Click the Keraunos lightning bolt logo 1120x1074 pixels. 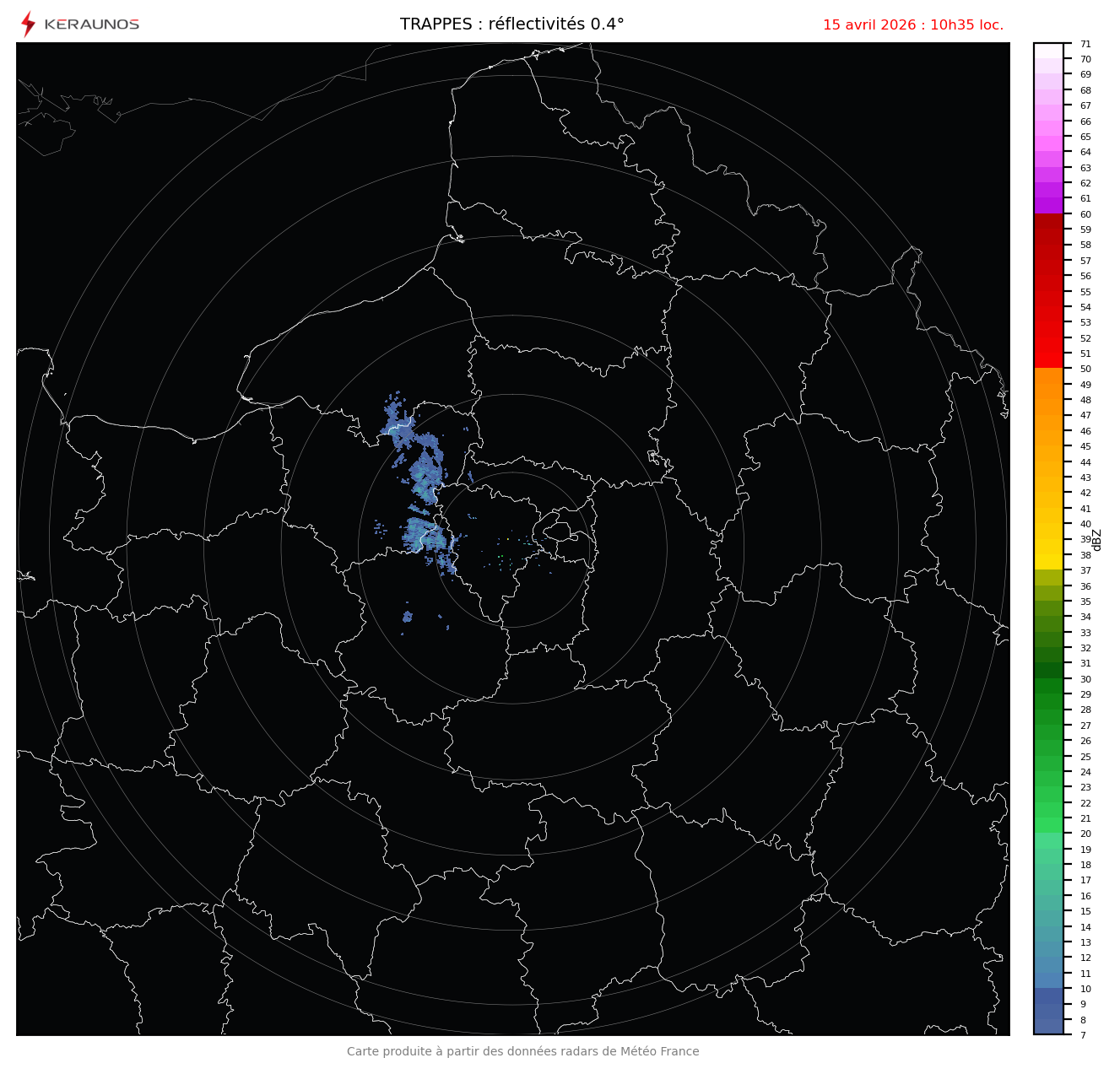pos(28,24)
